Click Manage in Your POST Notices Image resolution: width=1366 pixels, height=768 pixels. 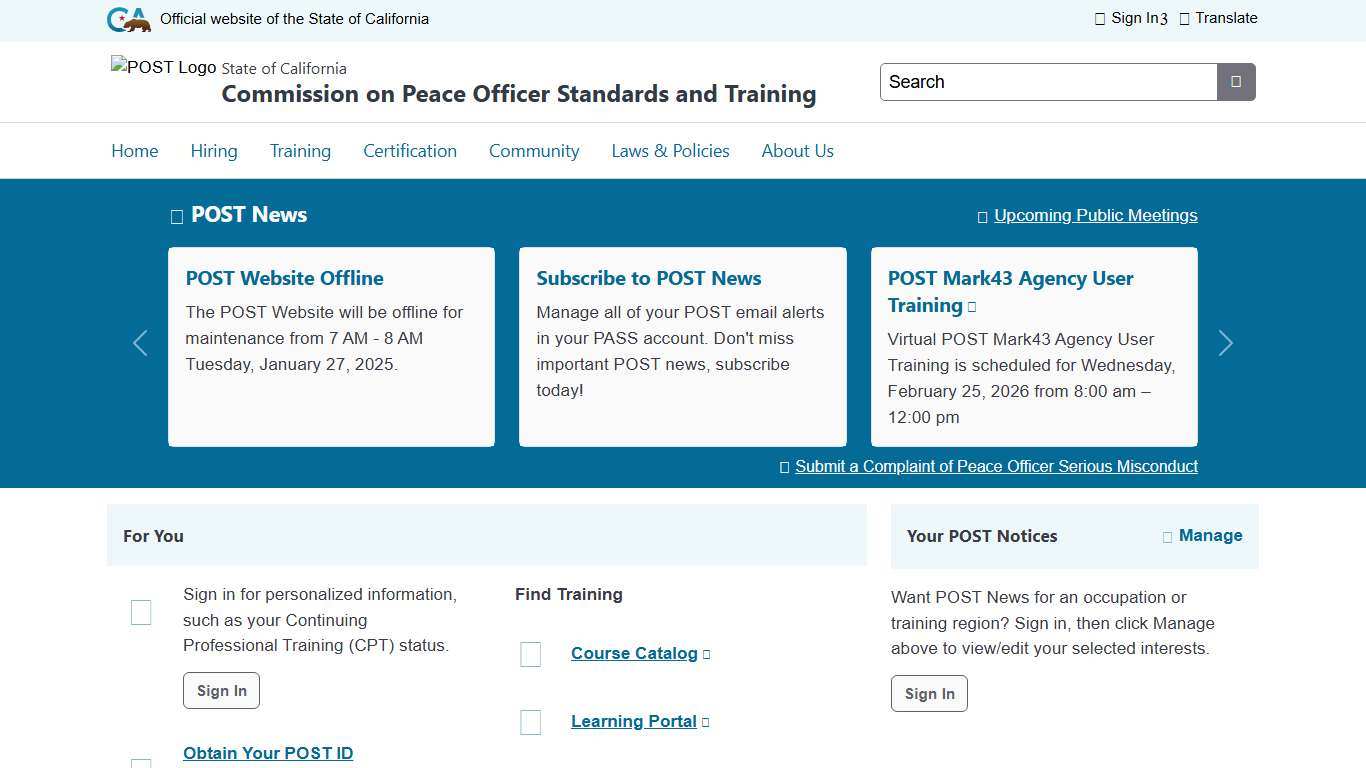coord(1209,535)
